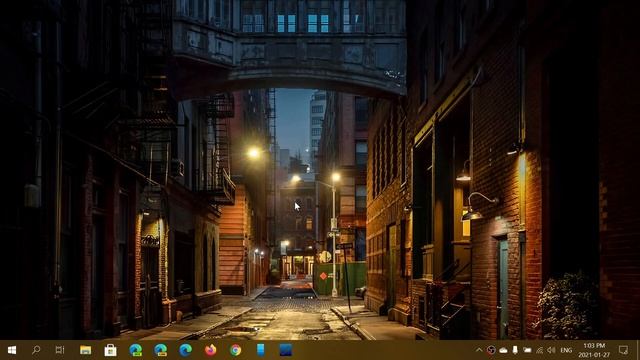This screenshot has height=360, width=640.
Task: Open the Microsoft Store taskbar icon
Action: [111, 350]
